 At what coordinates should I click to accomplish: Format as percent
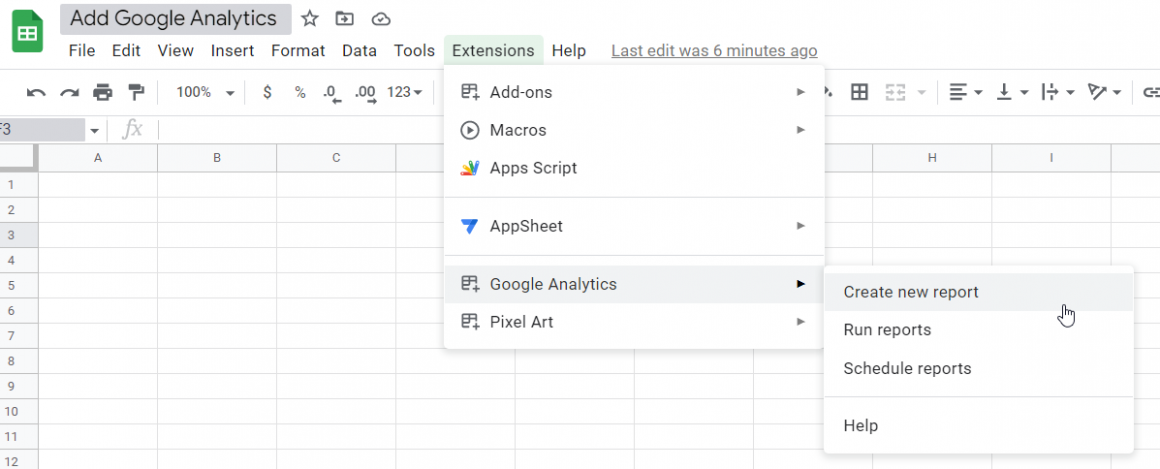click(x=300, y=92)
